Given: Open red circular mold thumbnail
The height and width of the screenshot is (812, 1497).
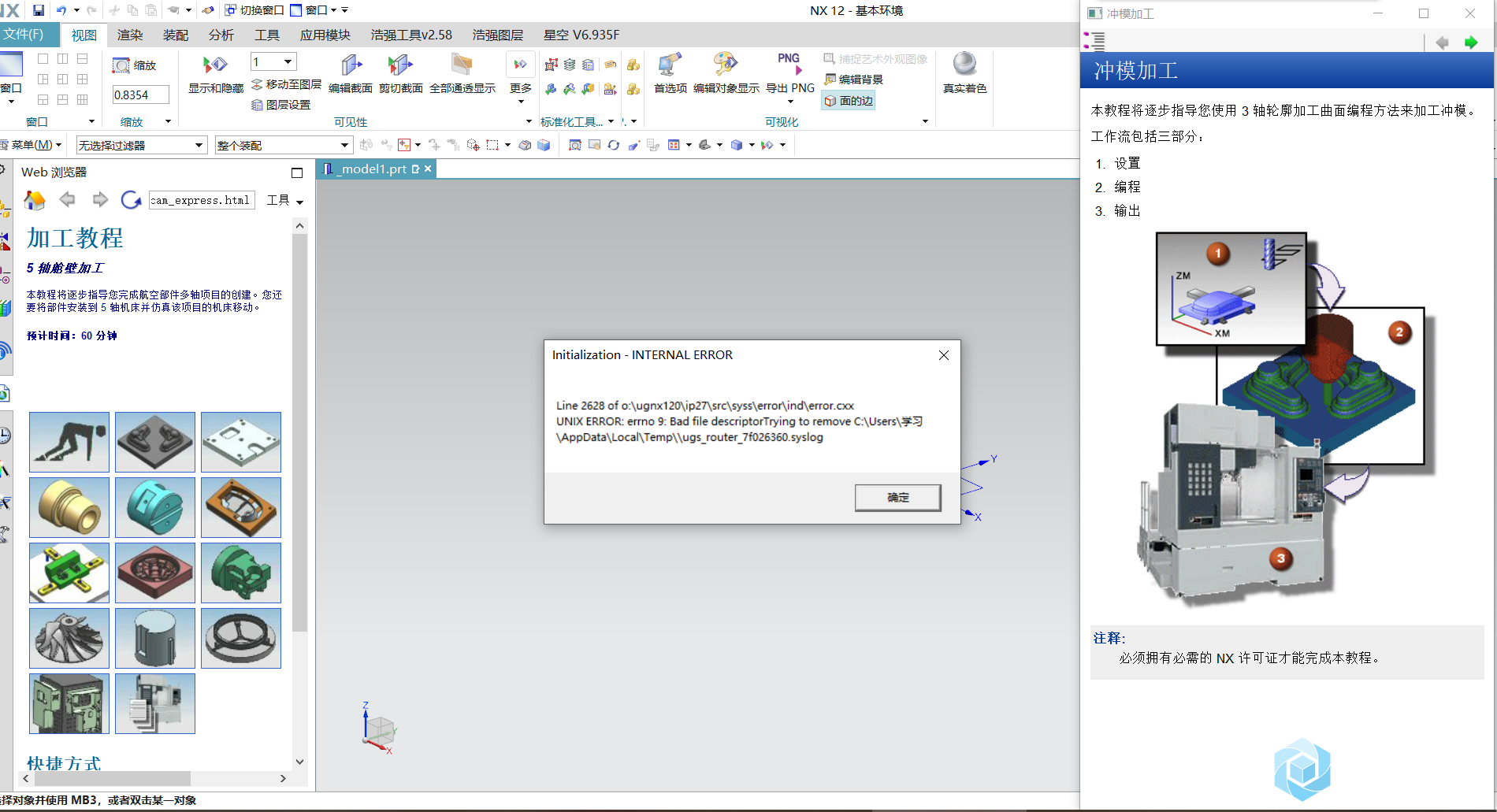Looking at the screenshot, I should point(155,573).
